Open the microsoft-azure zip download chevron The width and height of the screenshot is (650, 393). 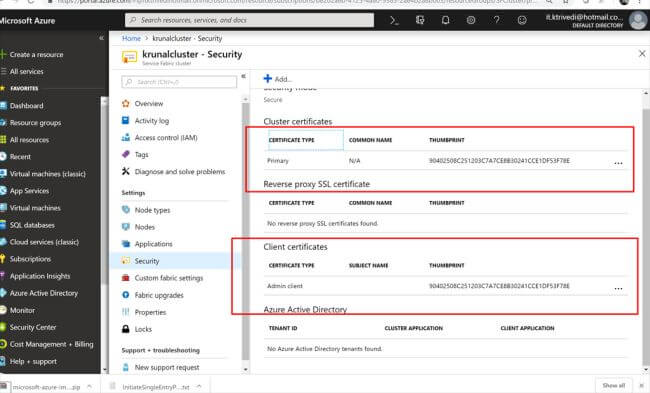pyautogui.click(x=89, y=386)
